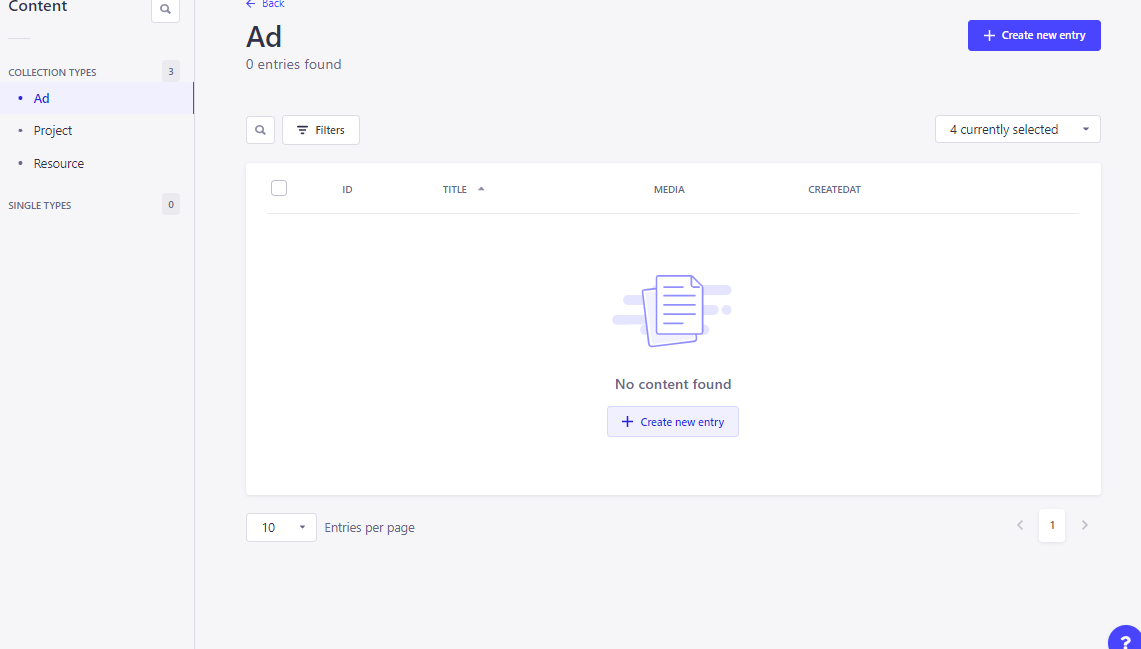The image size is (1141, 649).
Task: Click the sidebar Content search icon
Action: pos(166,10)
